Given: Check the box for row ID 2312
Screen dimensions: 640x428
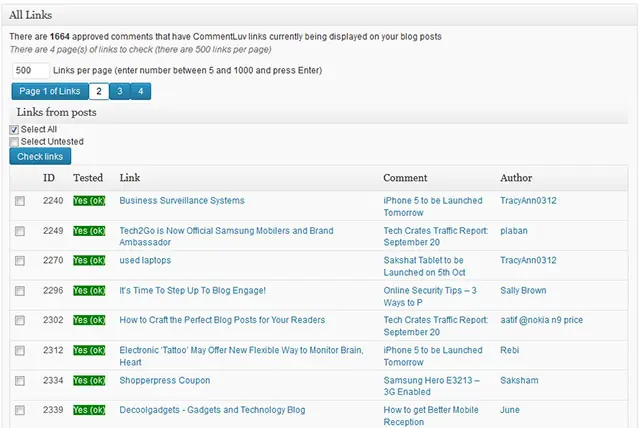Looking at the screenshot, I should coord(20,351).
